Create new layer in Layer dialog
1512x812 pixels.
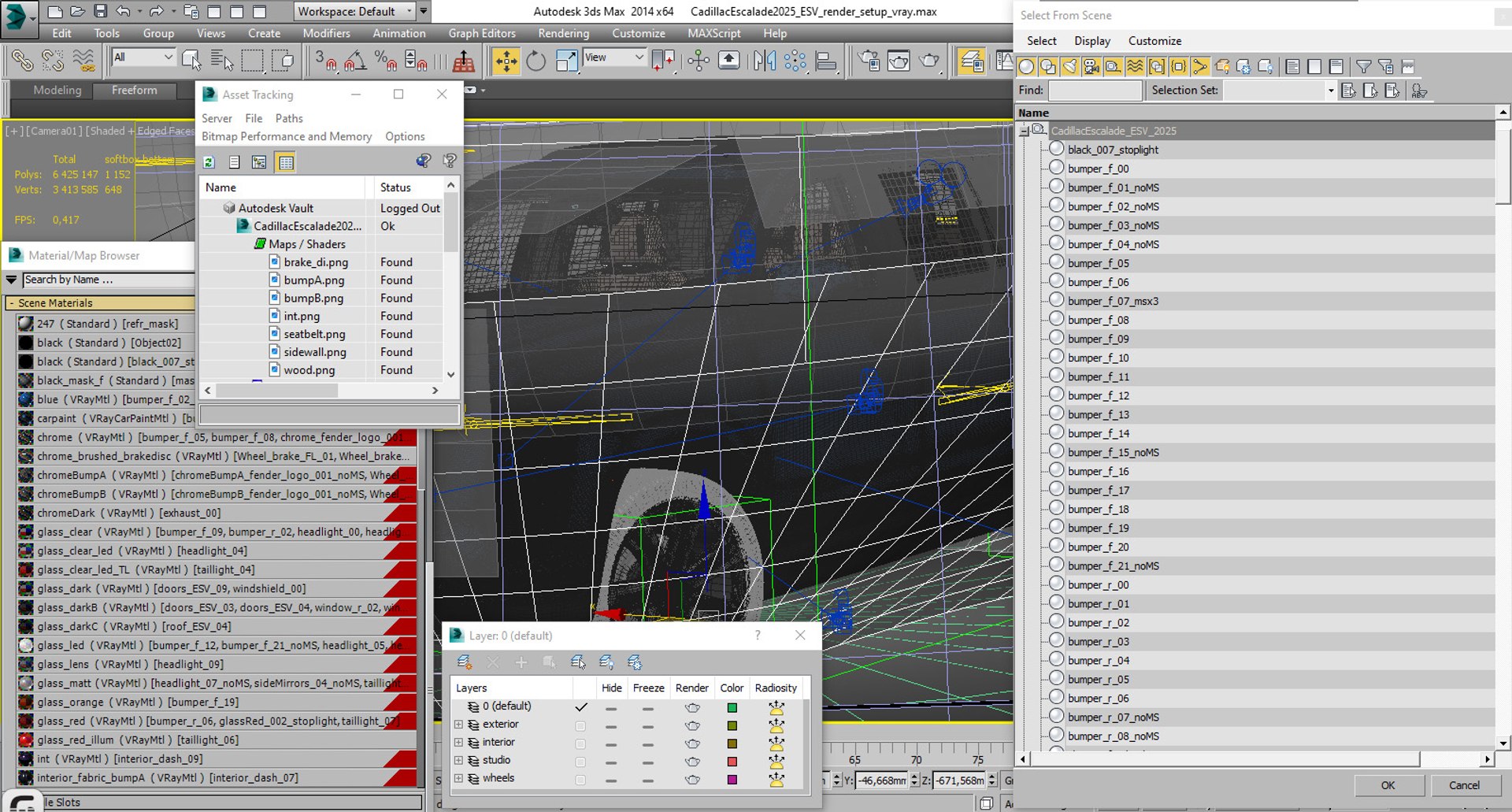[x=465, y=662]
